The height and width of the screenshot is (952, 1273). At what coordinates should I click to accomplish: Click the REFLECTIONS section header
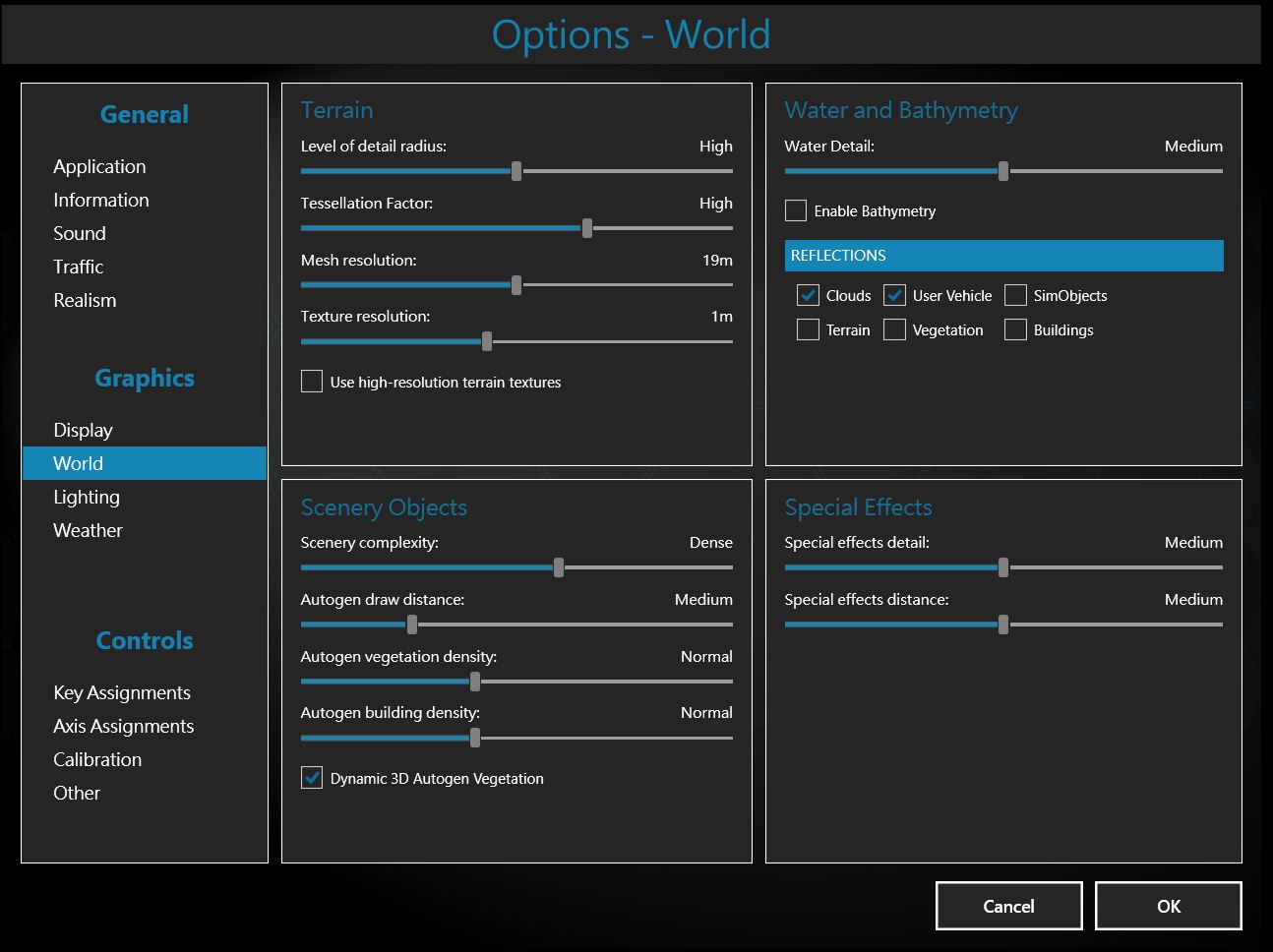tap(1003, 256)
